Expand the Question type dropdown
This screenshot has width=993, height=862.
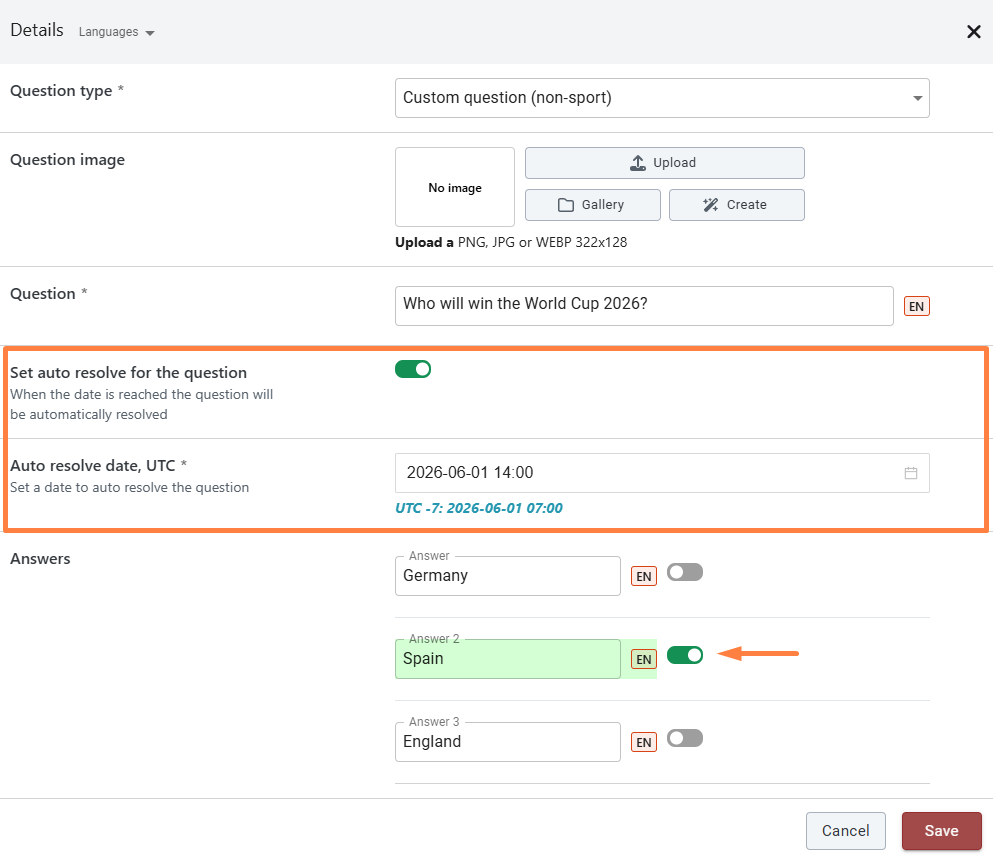[662, 98]
